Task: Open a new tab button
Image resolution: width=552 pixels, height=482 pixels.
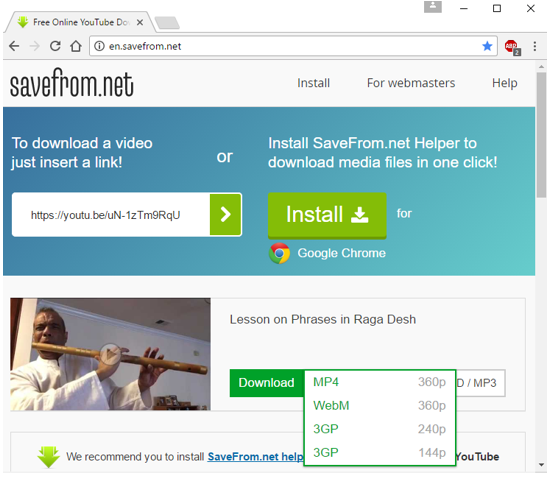Action: click(167, 23)
